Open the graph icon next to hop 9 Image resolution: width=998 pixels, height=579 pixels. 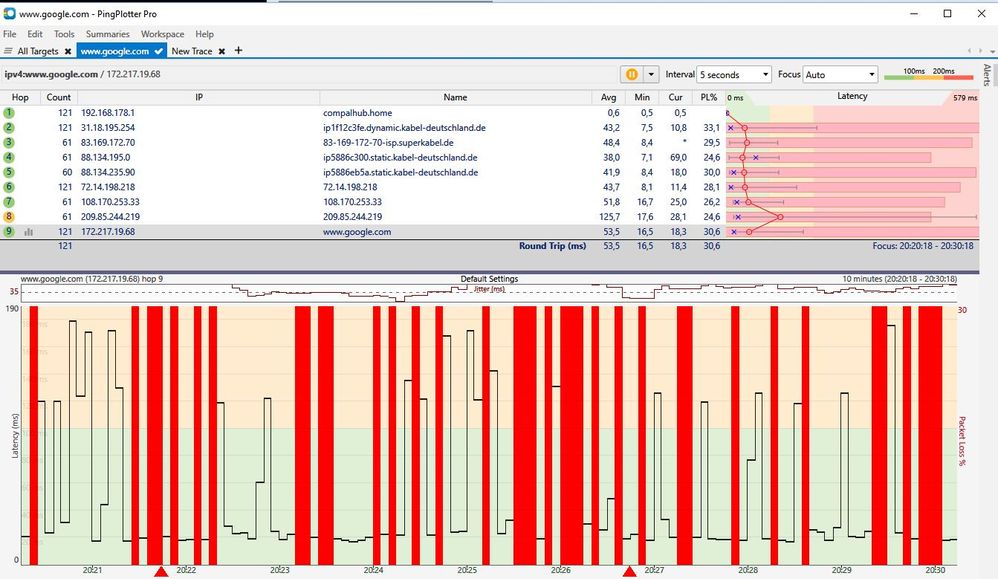(x=27, y=231)
